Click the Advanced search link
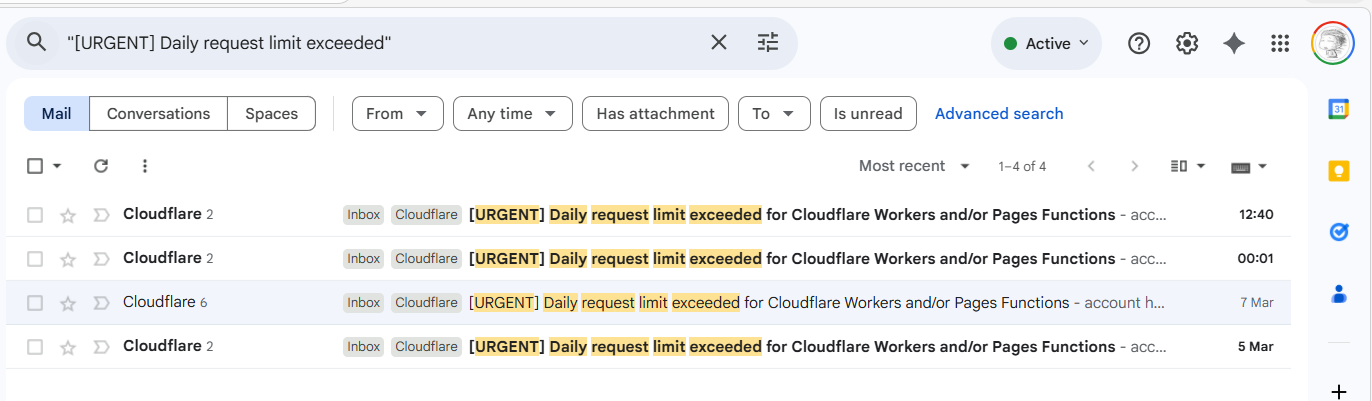The height and width of the screenshot is (401, 1372). [999, 114]
